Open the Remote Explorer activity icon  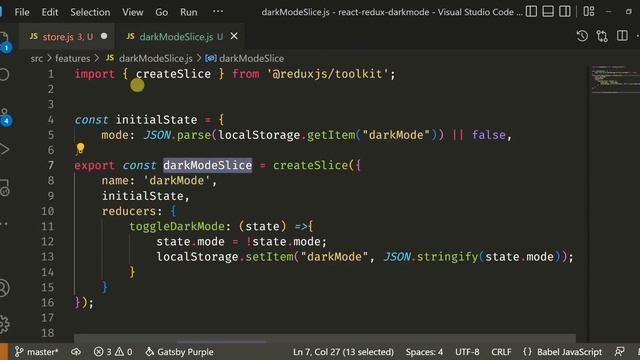click(4, 187)
